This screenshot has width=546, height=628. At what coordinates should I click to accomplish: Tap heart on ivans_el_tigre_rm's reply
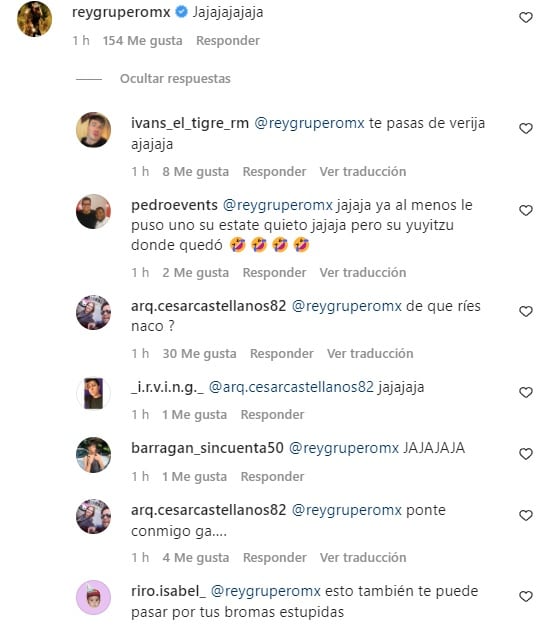click(526, 129)
